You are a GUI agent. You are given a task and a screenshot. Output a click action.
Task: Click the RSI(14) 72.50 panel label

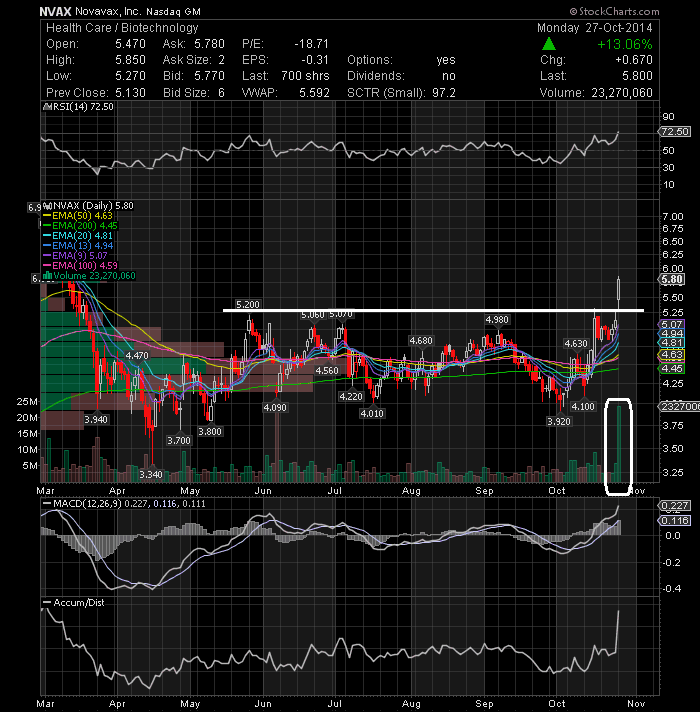[x=84, y=107]
